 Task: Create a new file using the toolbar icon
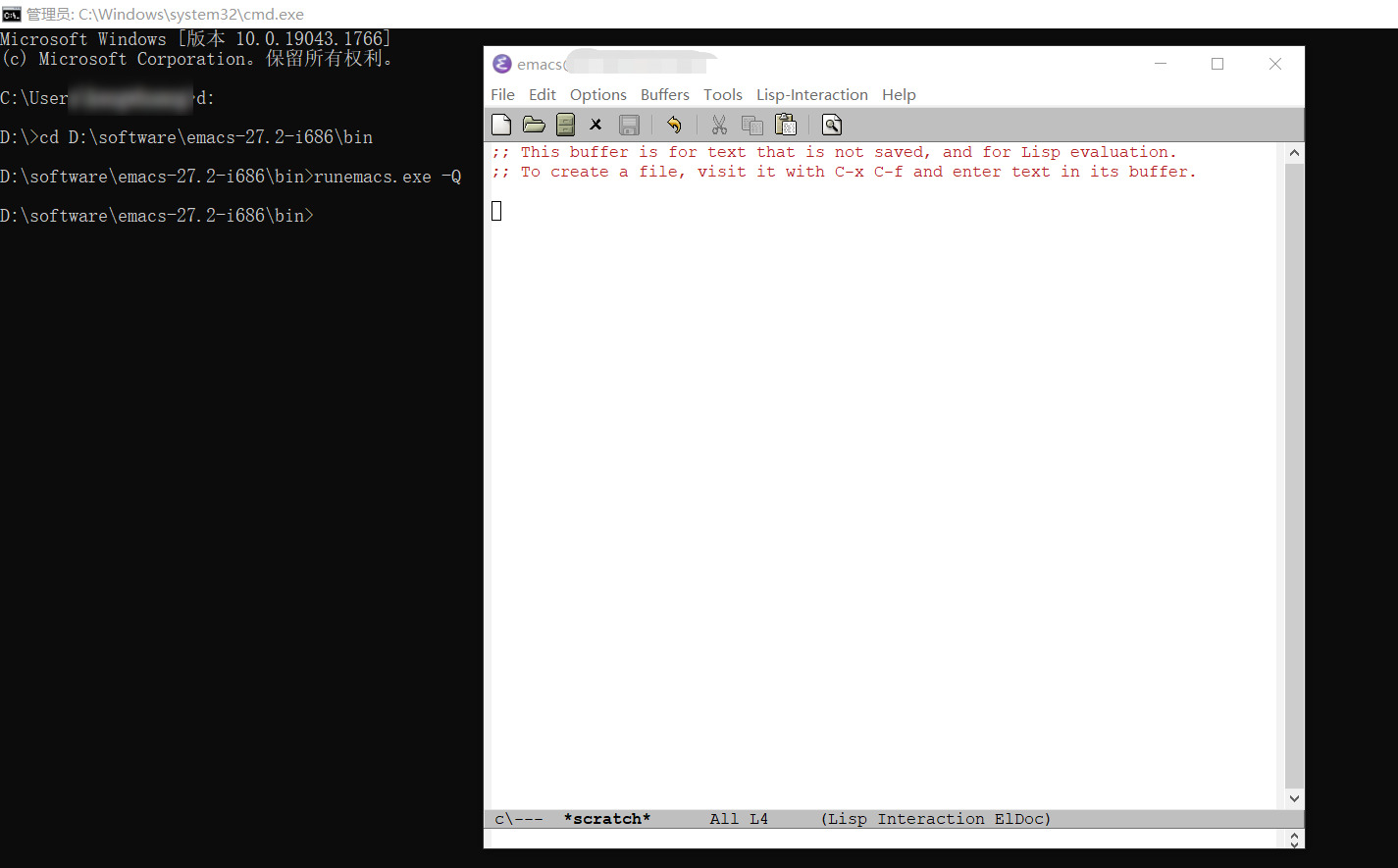(501, 125)
